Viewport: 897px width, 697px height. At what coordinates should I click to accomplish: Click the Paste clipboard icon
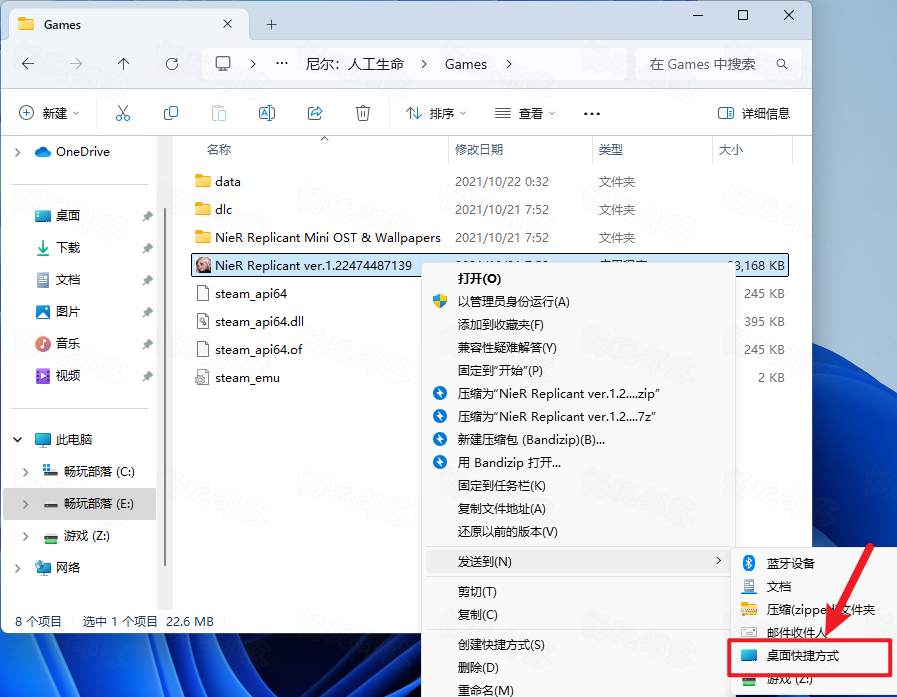[x=219, y=113]
